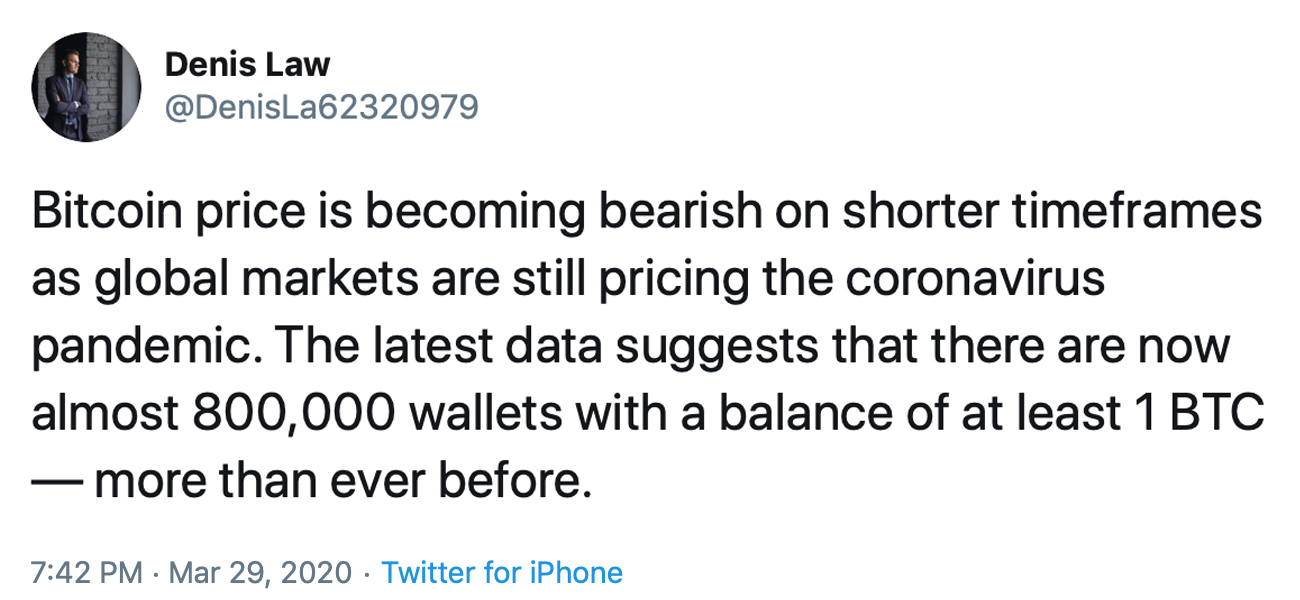Image resolution: width=1300 pixels, height=600 pixels.
Task: Open the Twitter for iPhone source link
Action: (502, 573)
